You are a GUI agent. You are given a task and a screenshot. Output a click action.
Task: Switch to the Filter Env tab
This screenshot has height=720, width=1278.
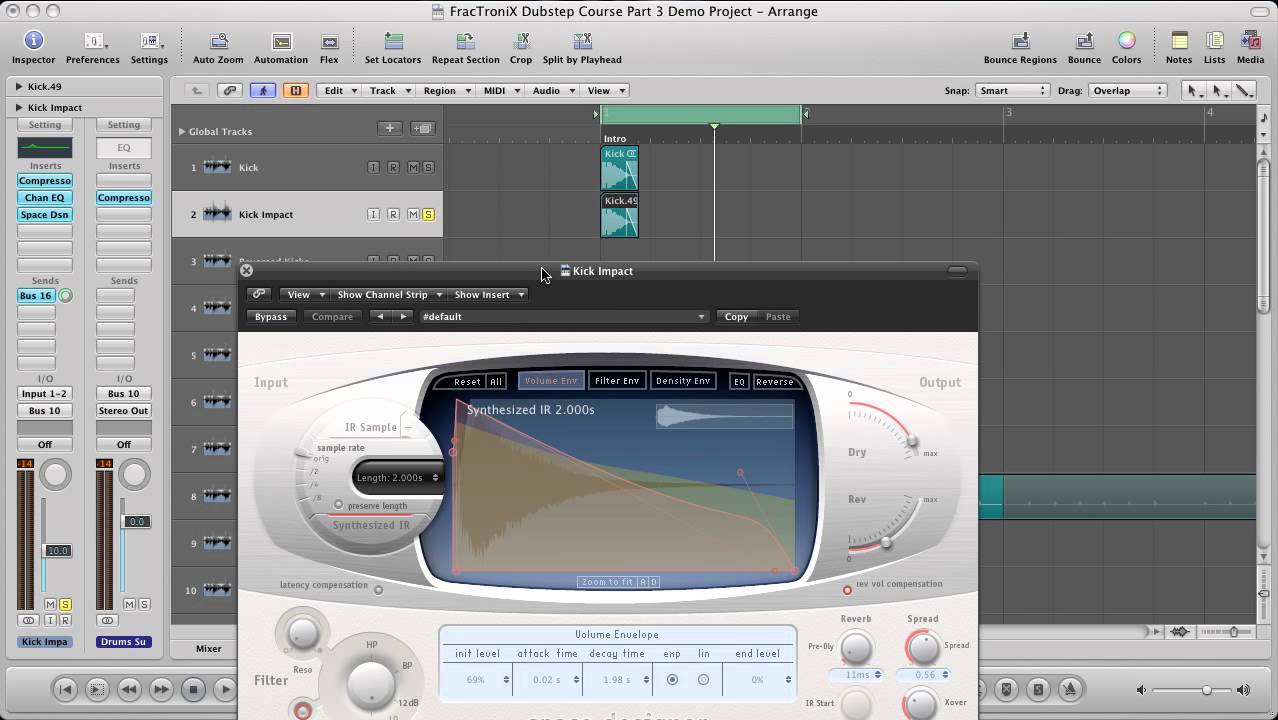pos(617,381)
